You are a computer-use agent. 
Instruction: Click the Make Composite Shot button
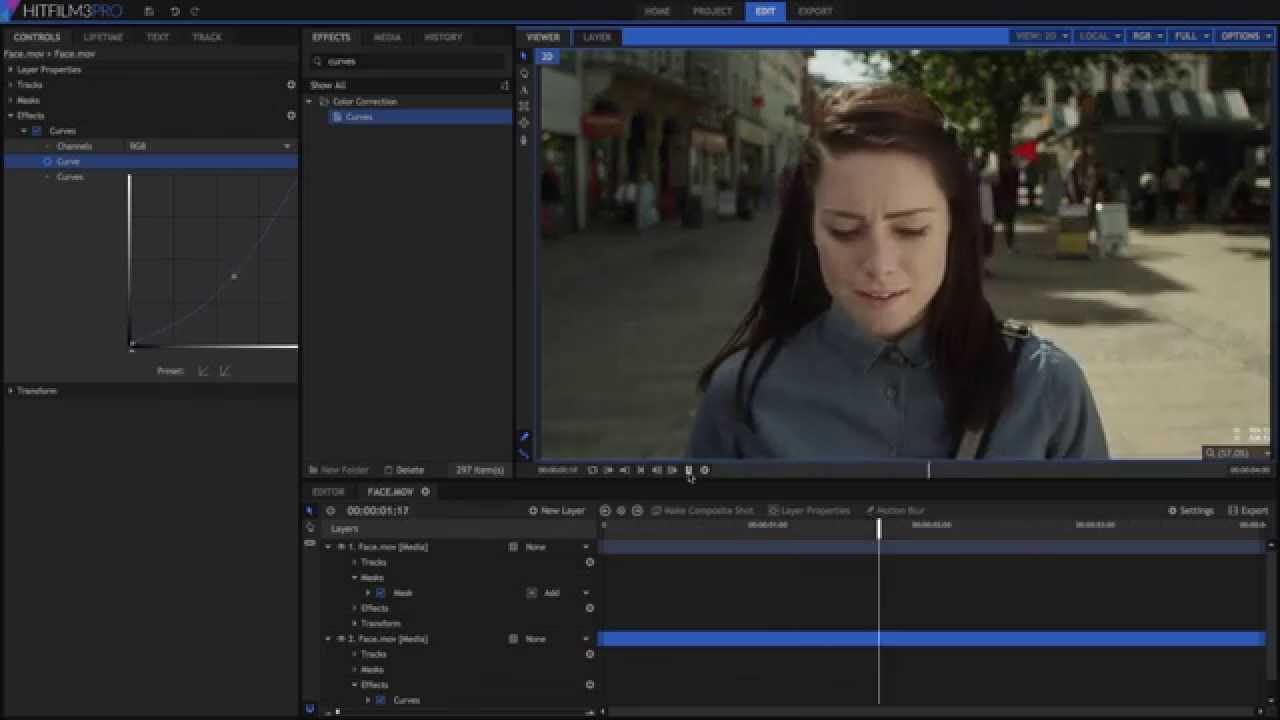pyautogui.click(x=702, y=511)
